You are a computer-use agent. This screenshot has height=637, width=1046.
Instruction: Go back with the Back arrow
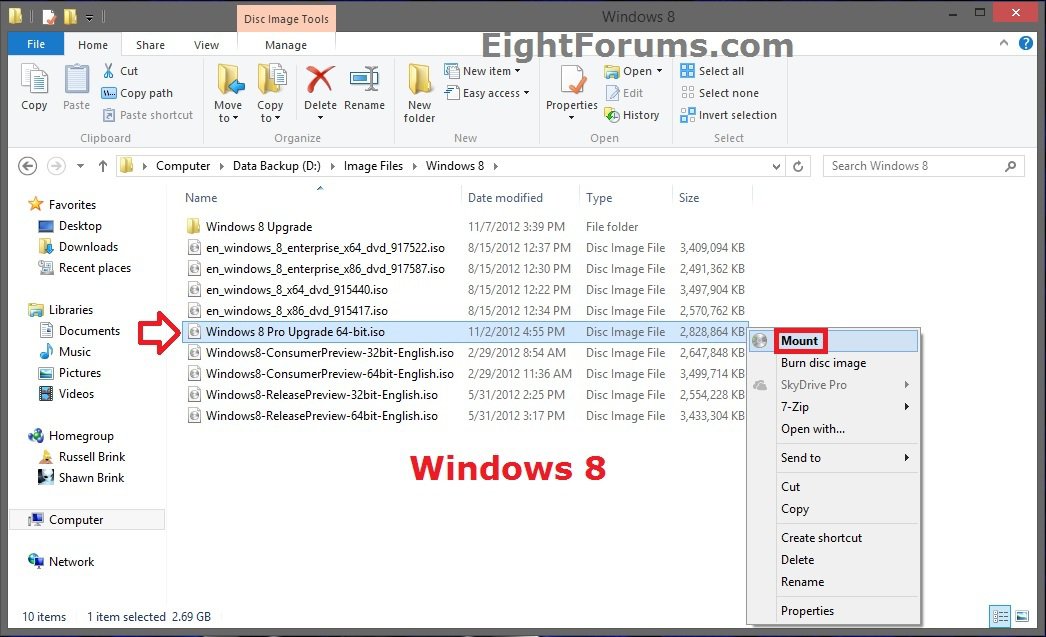27,165
